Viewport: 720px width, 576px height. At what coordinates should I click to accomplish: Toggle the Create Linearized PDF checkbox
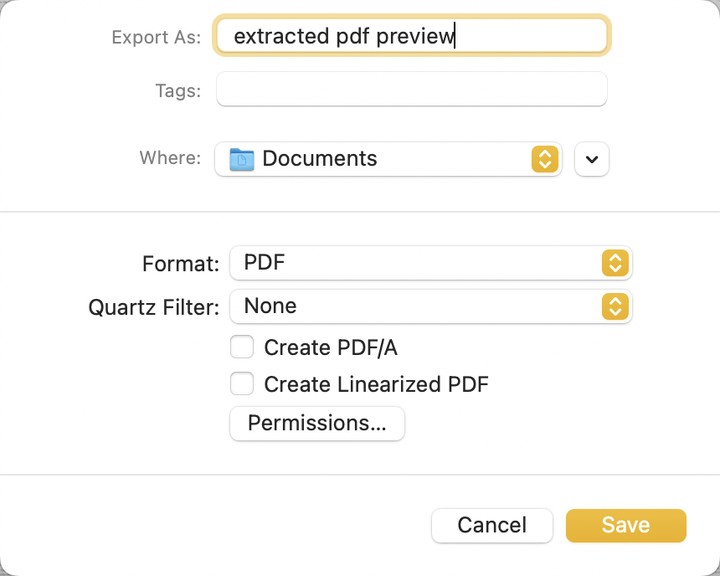click(242, 384)
